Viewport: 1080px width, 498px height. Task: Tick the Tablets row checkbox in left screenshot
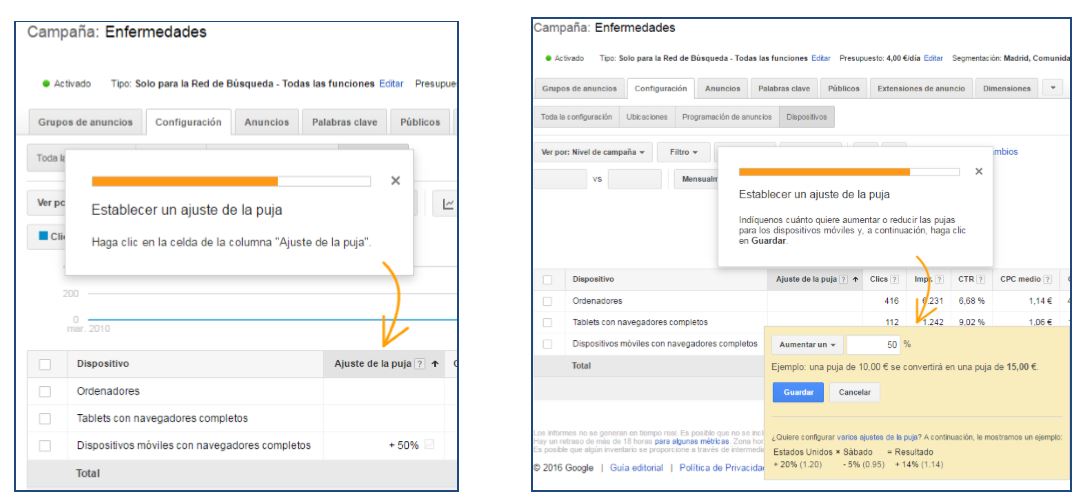[45, 418]
